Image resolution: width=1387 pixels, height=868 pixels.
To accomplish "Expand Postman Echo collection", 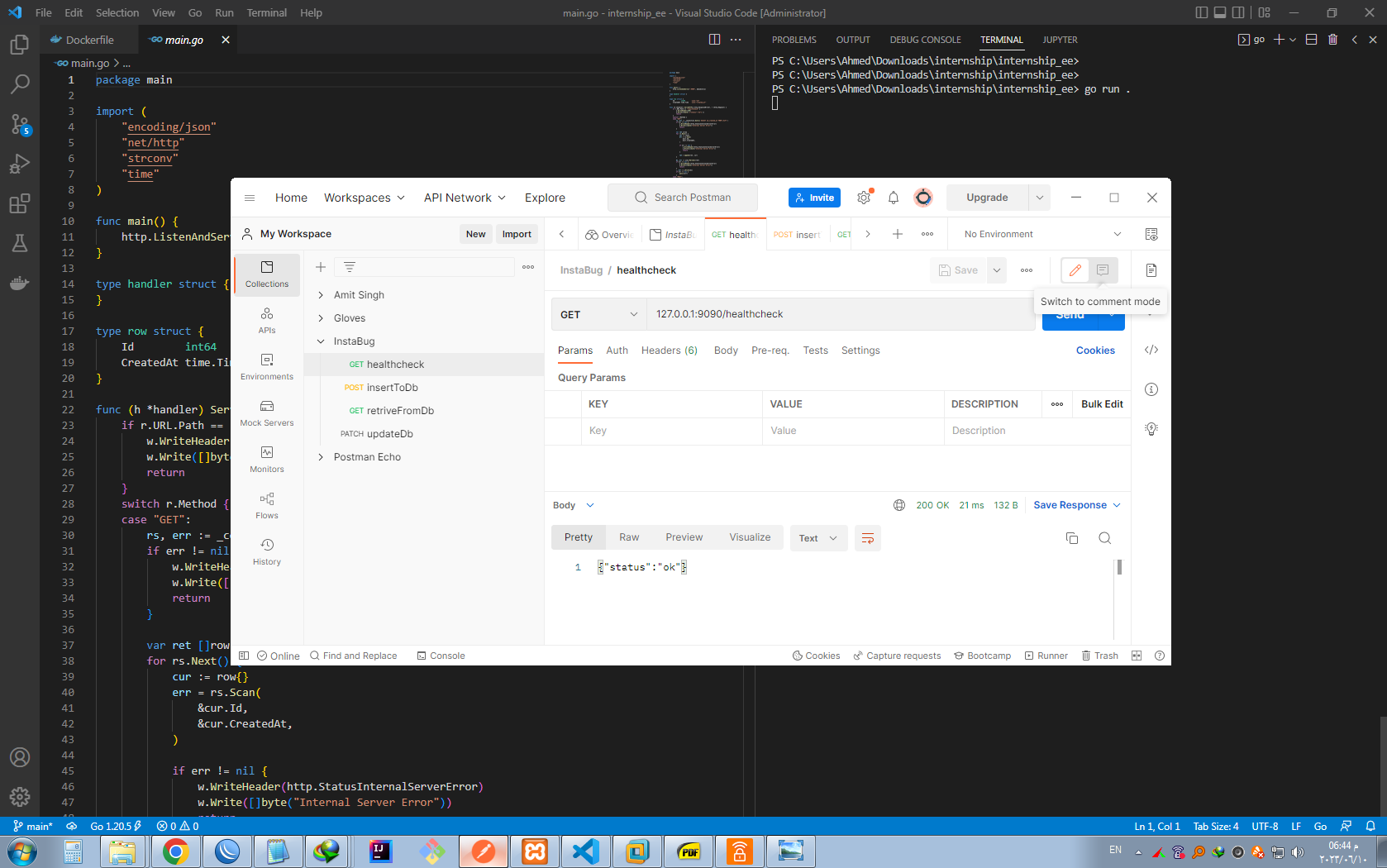I will coord(321,457).
